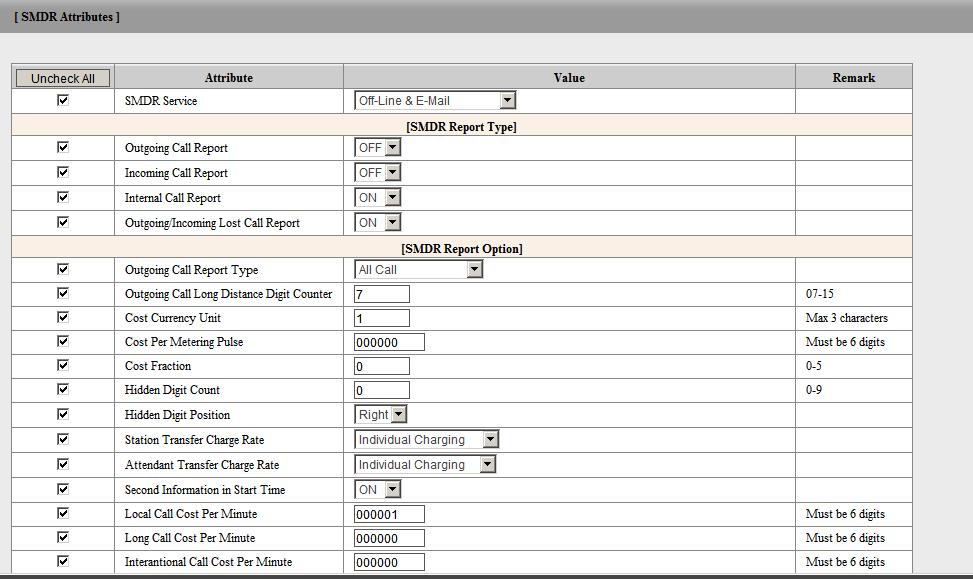The width and height of the screenshot is (973, 579).
Task: Open the Outgoing Call Report OFF dropdown
Action: pyautogui.click(x=378, y=147)
